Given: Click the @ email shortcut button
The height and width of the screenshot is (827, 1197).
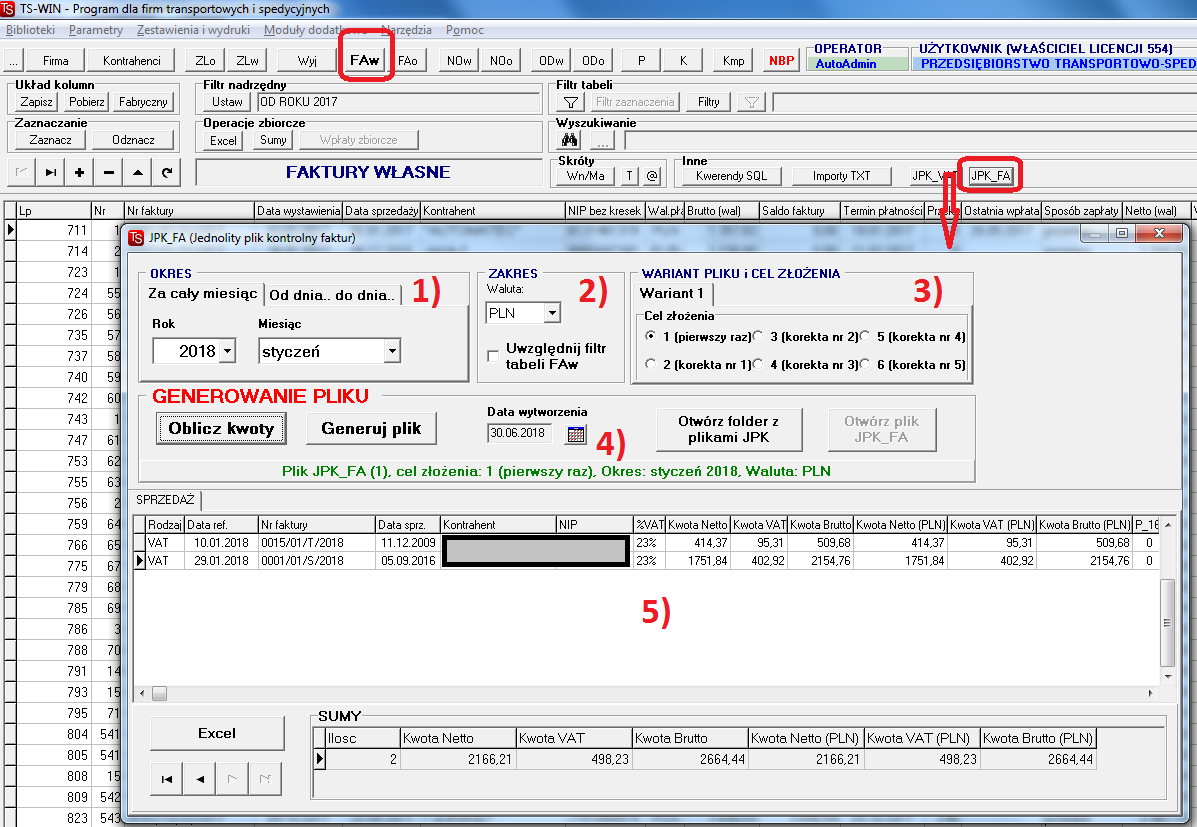Looking at the screenshot, I should point(651,176).
